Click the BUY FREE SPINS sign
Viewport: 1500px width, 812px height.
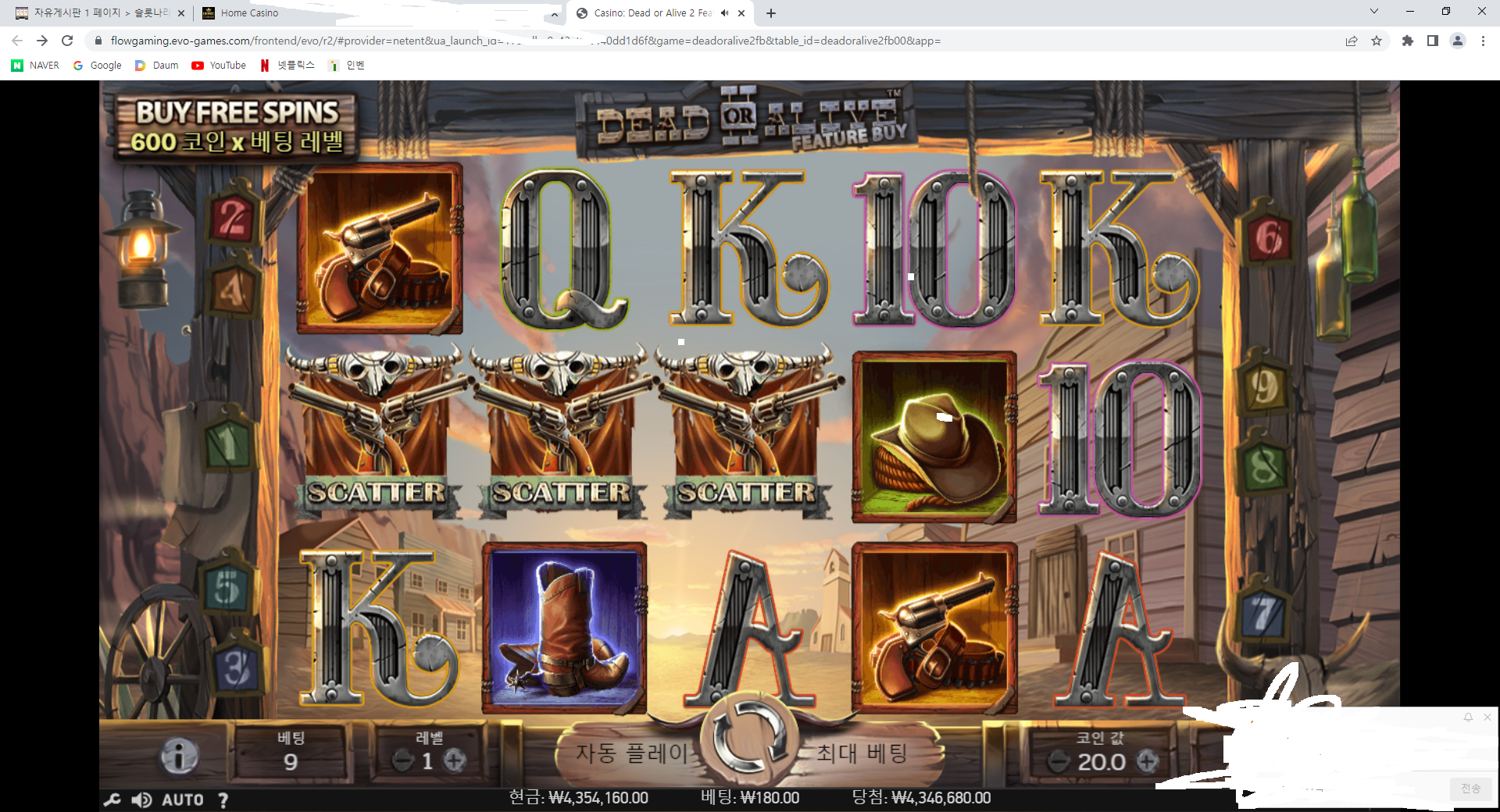pyautogui.click(x=236, y=126)
